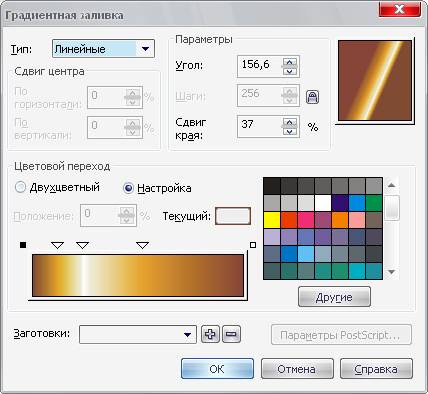Click the palette scrollbar thumb

tap(392, 208)
